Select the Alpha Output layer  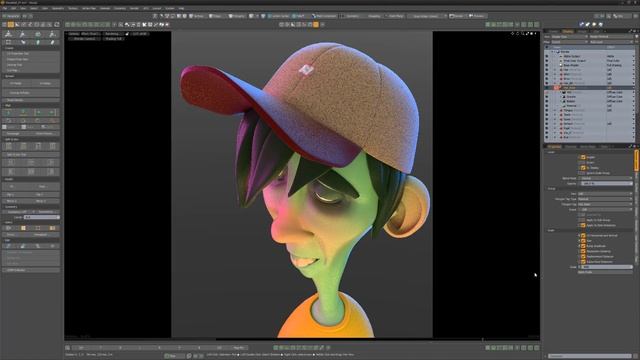pyautogui.click(x=572, y=56)
